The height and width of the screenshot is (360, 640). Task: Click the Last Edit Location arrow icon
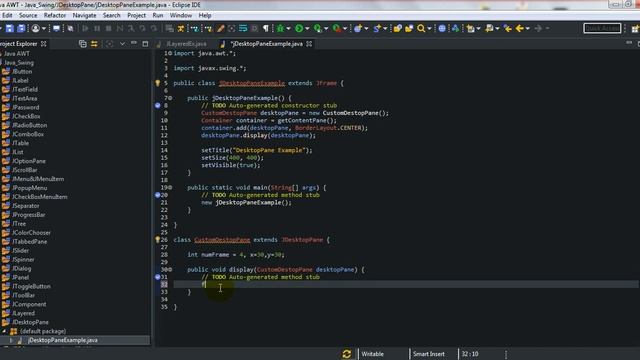(507, 28)
